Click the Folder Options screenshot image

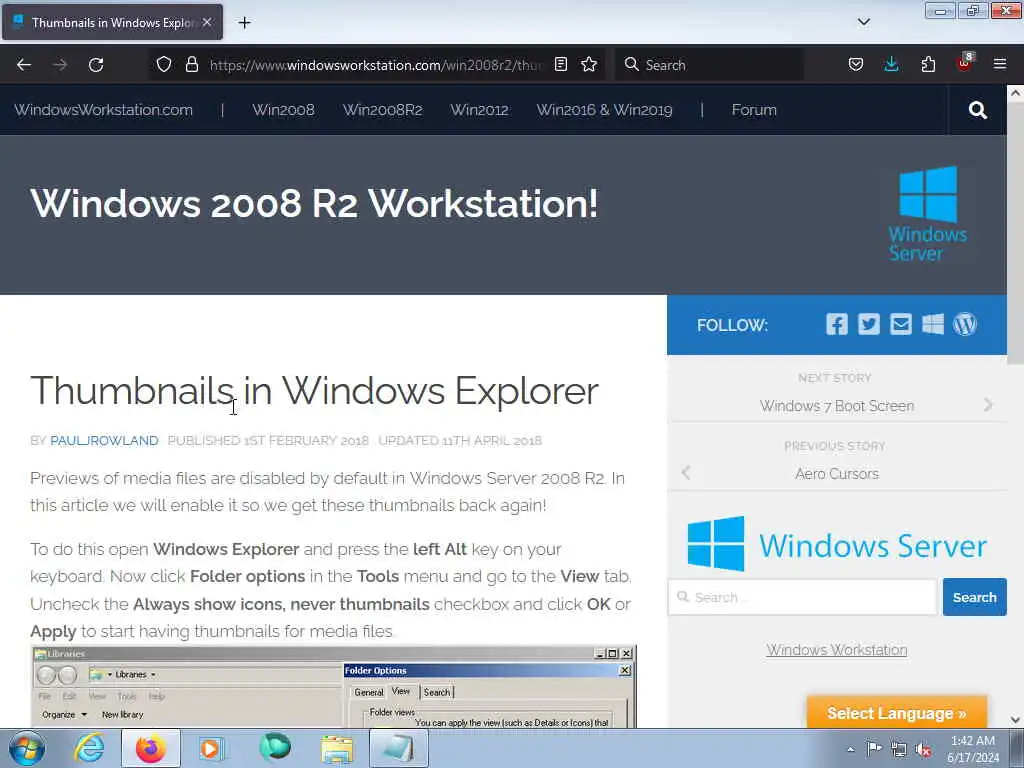point(333,686)
